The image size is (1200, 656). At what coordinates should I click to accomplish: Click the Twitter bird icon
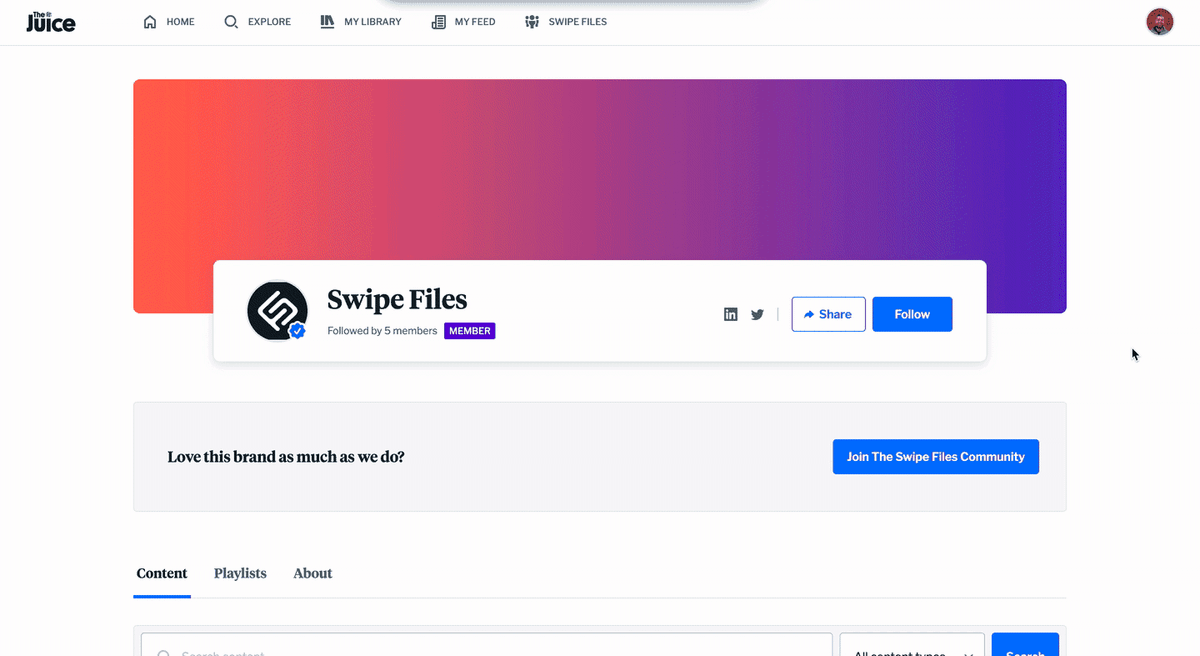(x=757, y=314)
